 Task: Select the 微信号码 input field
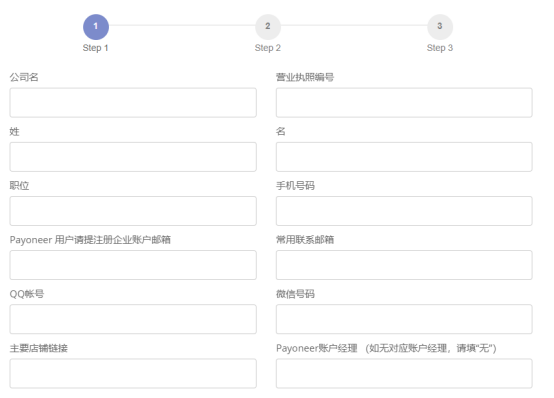[x=404, y=319]
